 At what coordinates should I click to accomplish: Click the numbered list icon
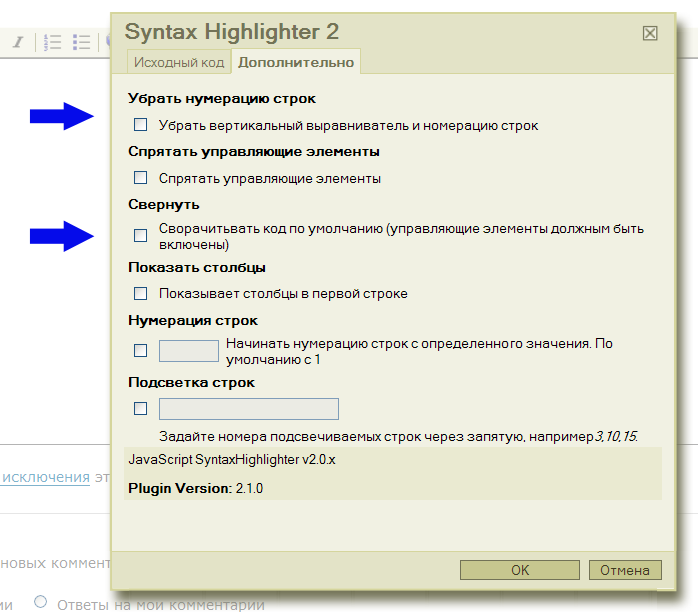(x=54, y=42)
